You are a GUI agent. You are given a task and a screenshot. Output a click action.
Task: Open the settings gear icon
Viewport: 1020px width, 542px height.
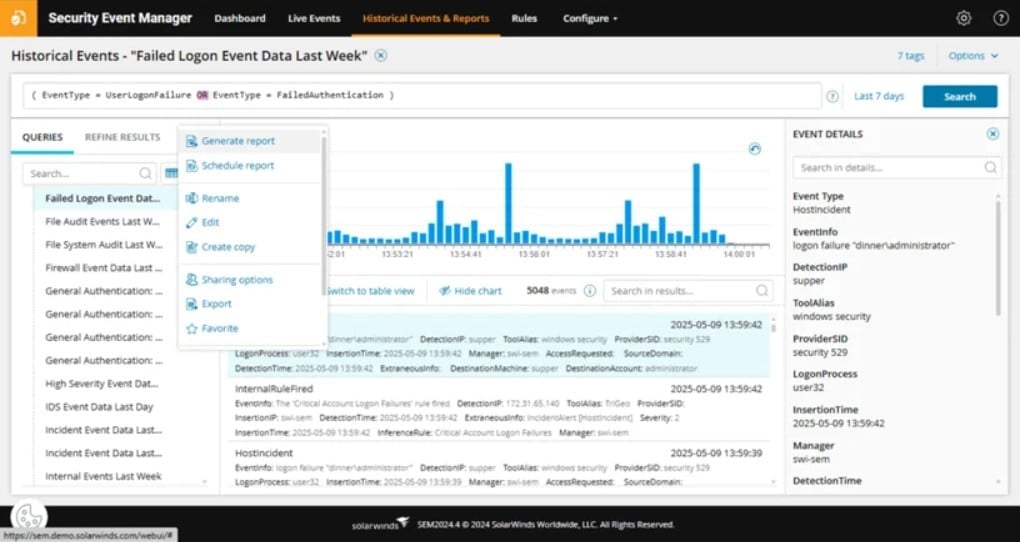click(x=963, y=18)
